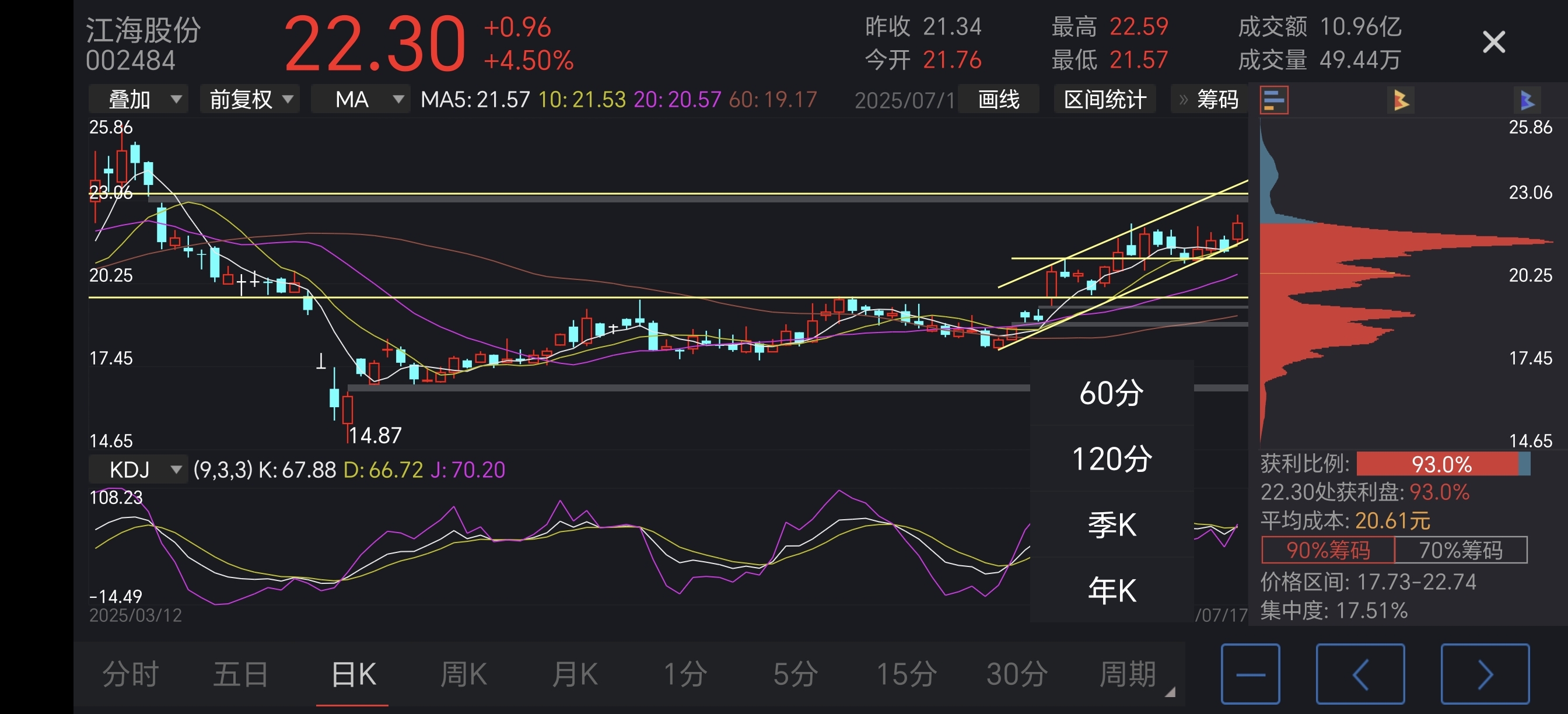Viewport: 1568px width, 714px height.
Task: Collapse the 筹码 panel with the double chevron
Action: pos(1184,99)
